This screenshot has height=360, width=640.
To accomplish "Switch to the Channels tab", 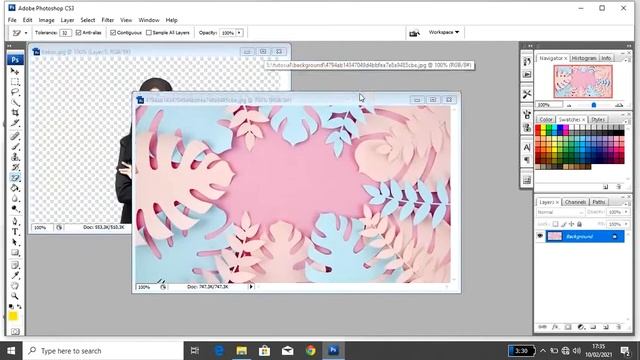I will (576, 202).
